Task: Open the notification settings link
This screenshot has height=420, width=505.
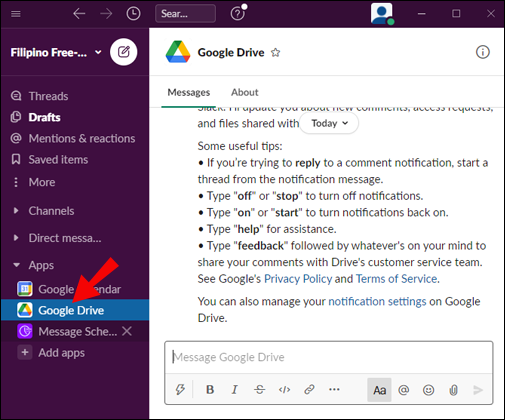Action: [377, 301]
